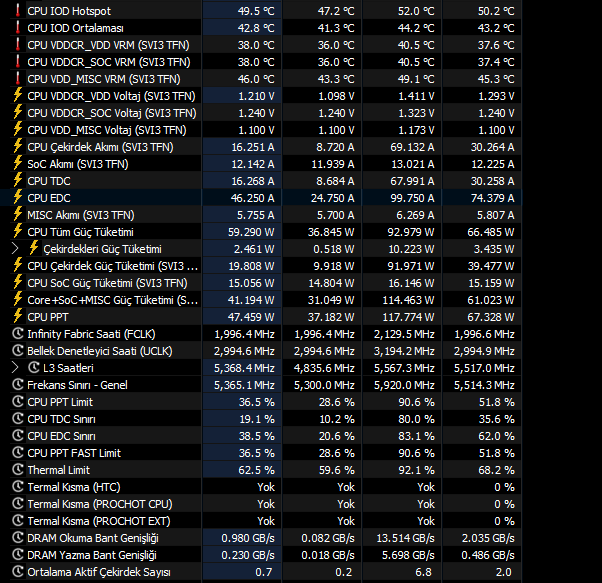The height and width of the screenshot is (583, 602).
Task: Click lightning icon beside CPU PPT
Action: point(18,317)
